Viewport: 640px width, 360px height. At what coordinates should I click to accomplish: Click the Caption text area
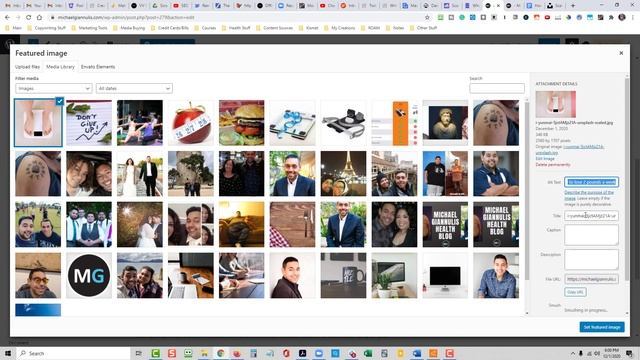point(591,235)
